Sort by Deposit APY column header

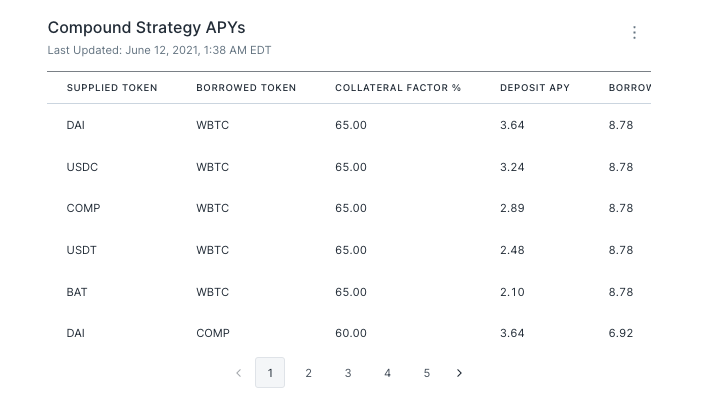pyautogui.click(x=535, y=88)
